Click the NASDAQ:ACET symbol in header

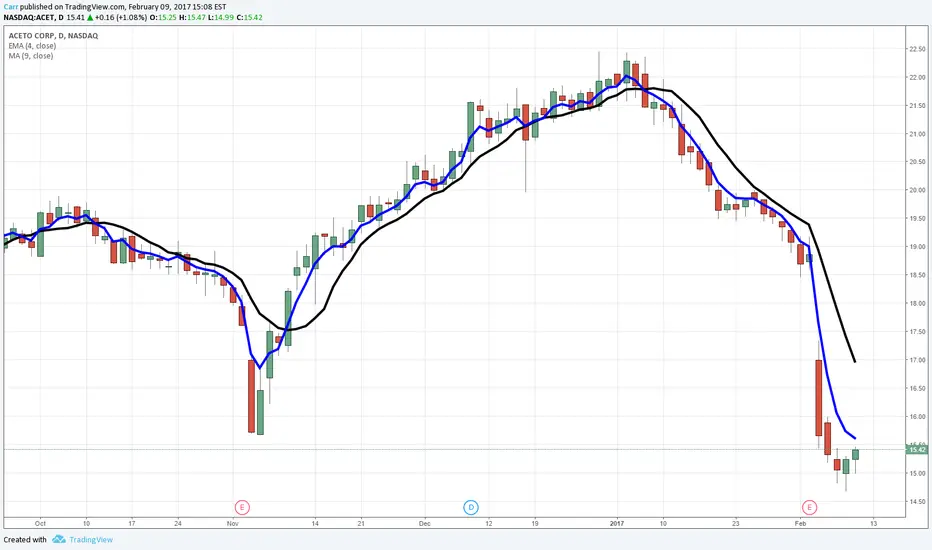29,17
